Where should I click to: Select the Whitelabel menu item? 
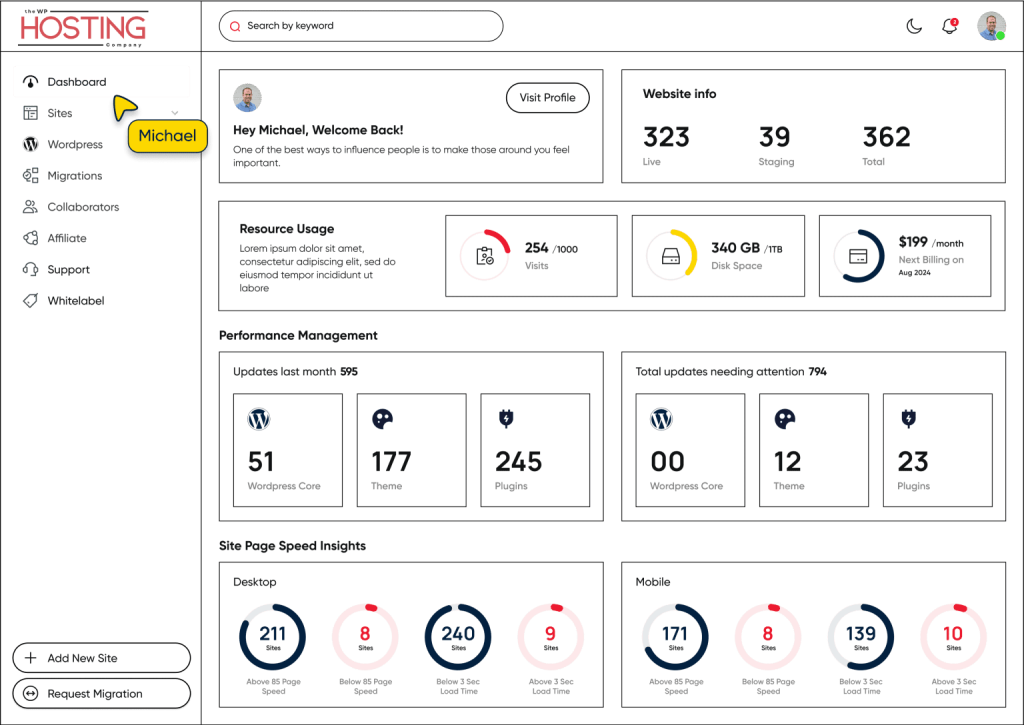(76, 301)
